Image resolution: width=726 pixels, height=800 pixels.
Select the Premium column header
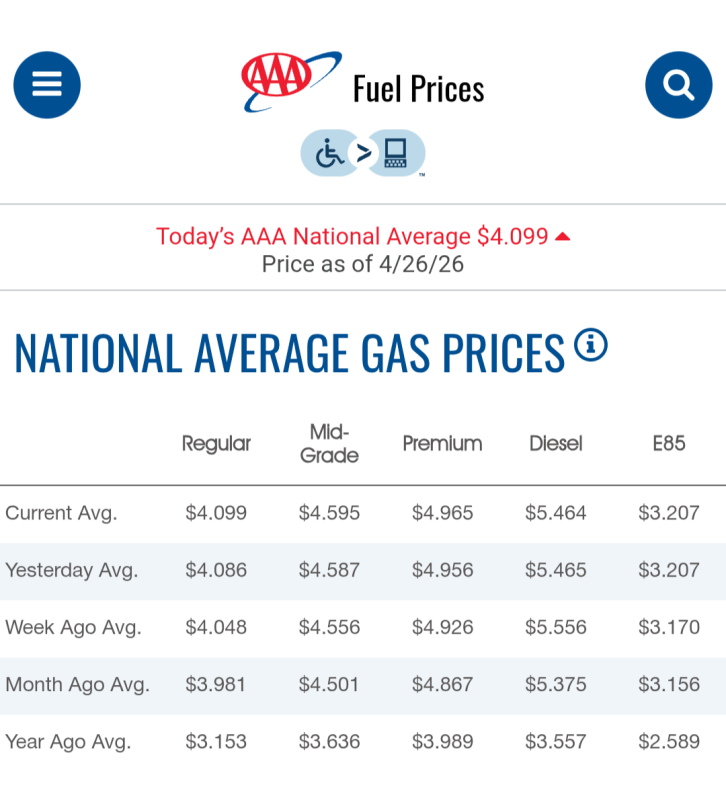[x=442, y=443]
